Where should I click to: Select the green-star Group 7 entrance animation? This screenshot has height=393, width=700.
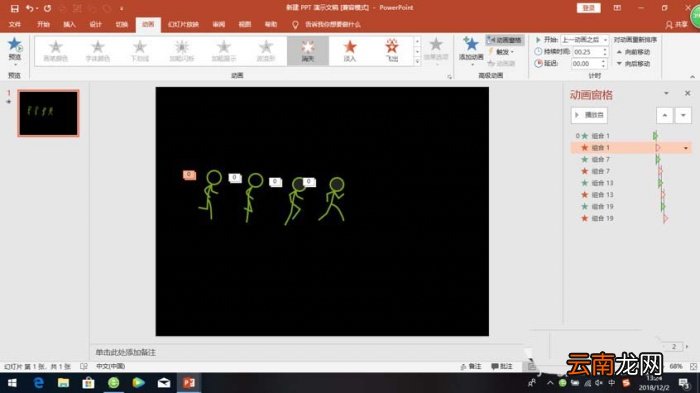click(x=630, y=159)
